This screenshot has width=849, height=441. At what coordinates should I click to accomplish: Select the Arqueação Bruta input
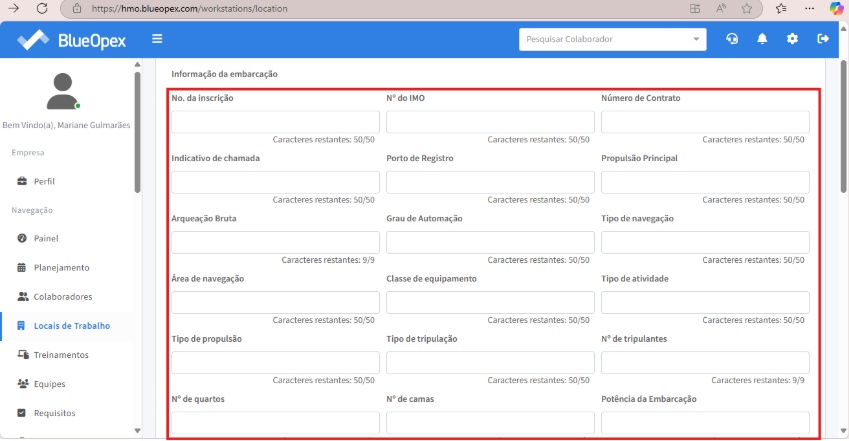[x=275, y=242]
